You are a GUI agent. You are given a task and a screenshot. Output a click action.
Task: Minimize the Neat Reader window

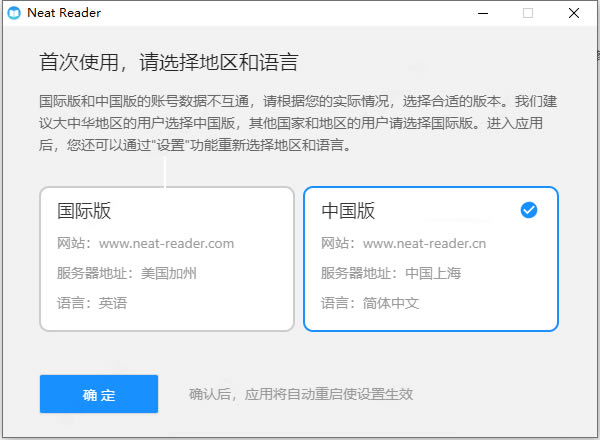483,13
